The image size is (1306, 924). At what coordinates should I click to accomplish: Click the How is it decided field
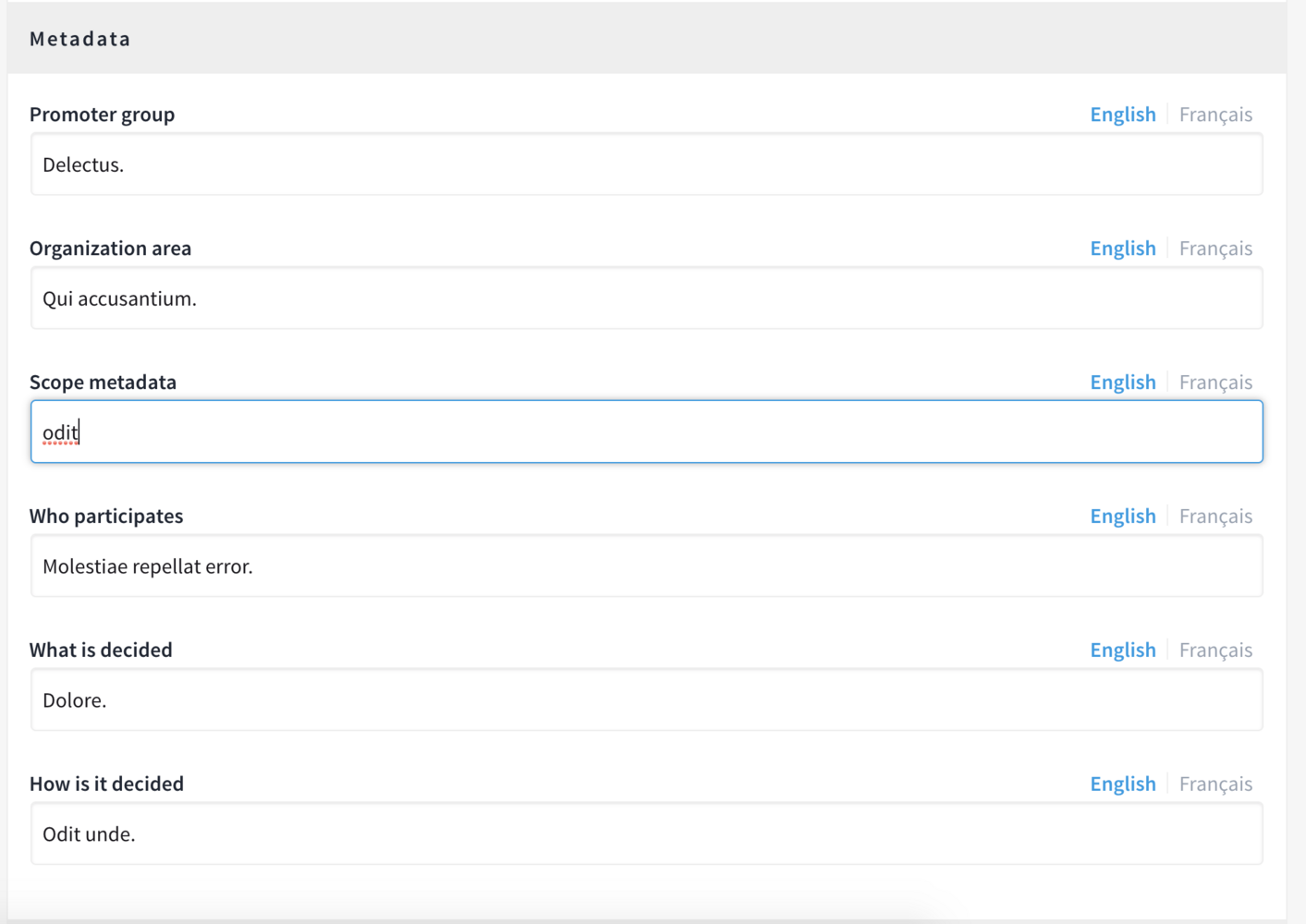pyautogui.click(x=646, y=834)
